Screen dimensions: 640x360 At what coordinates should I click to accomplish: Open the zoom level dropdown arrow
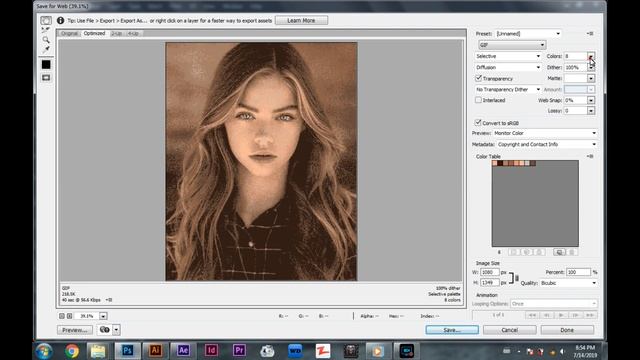click(103, 316)
